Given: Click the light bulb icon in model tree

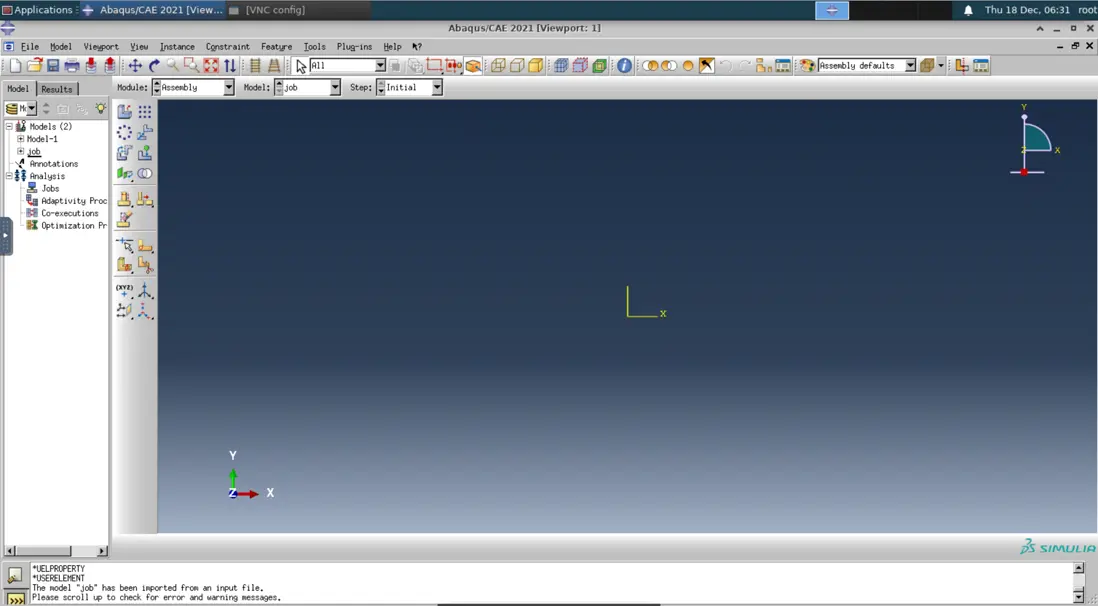Looking at the screenshot, I should click(x=101, y=109).
